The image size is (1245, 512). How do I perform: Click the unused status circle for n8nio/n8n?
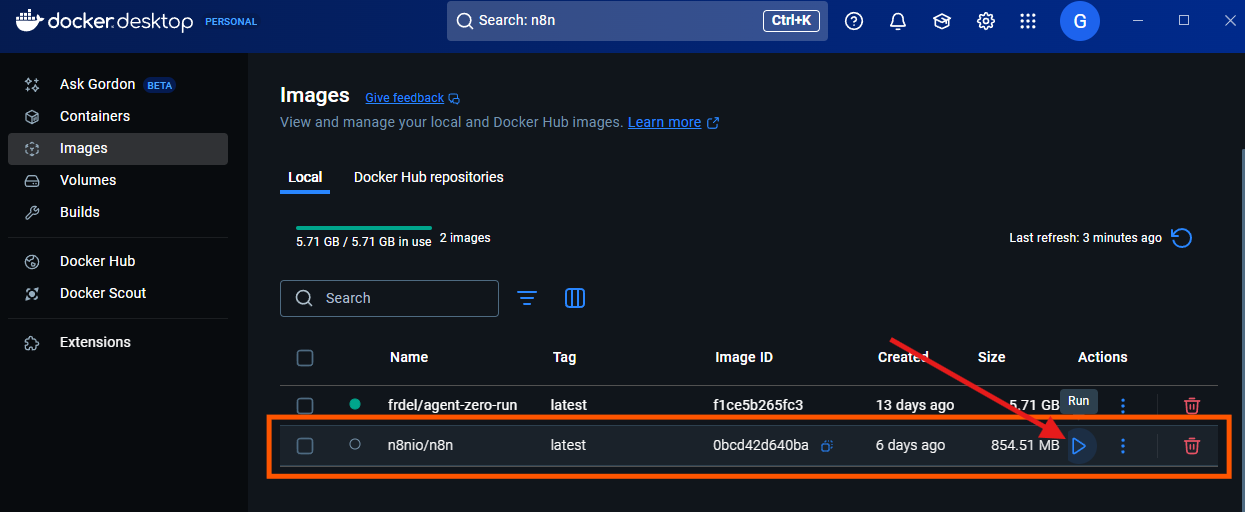coord(354,444)
